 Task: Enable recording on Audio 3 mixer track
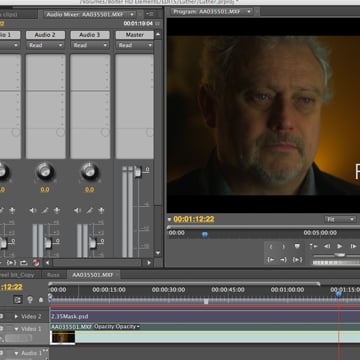tap(101, 210)
